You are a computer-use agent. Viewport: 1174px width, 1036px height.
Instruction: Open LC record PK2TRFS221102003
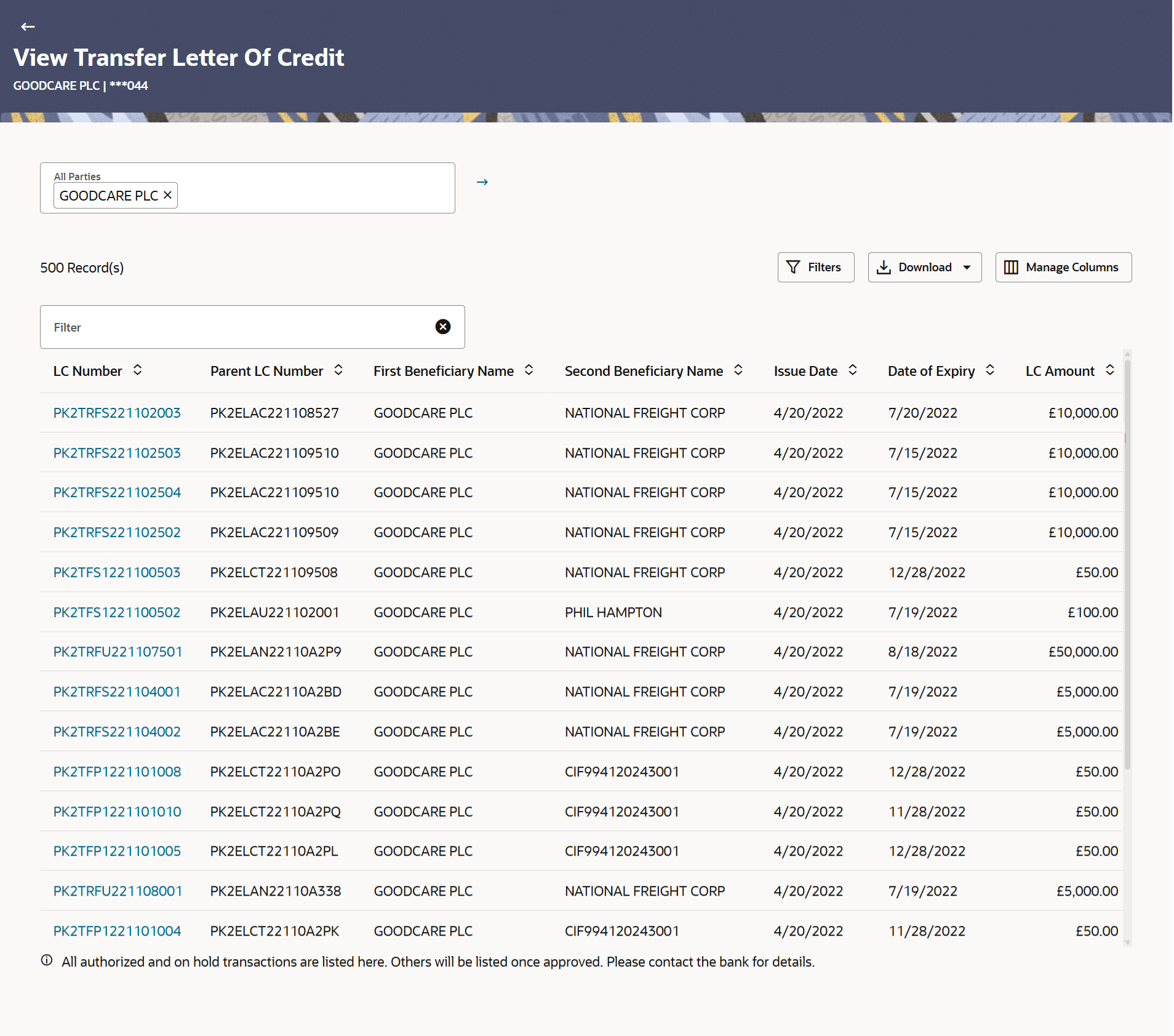pyautogui.click(x=116, y=413)
